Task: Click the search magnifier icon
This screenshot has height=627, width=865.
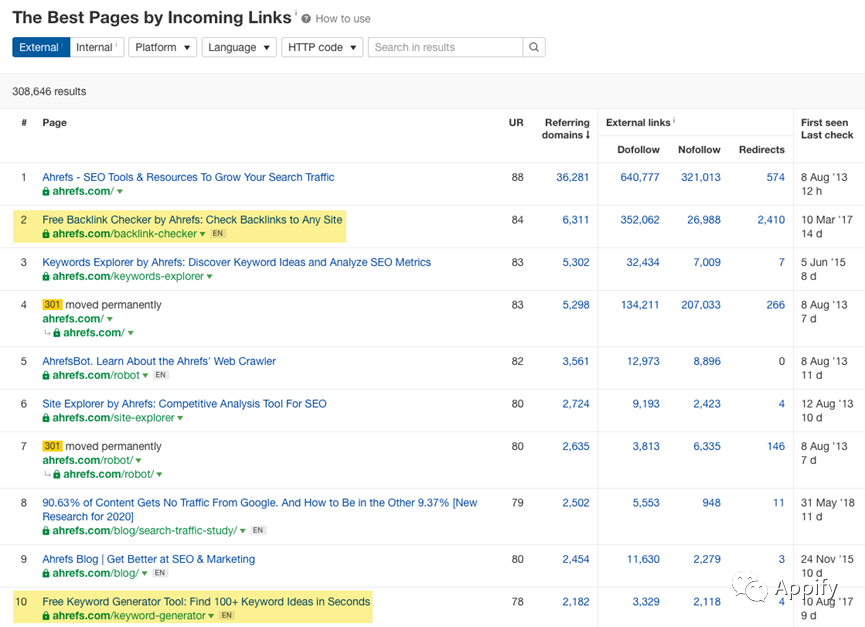Action: pyautogui.click(x=534, y=47)
